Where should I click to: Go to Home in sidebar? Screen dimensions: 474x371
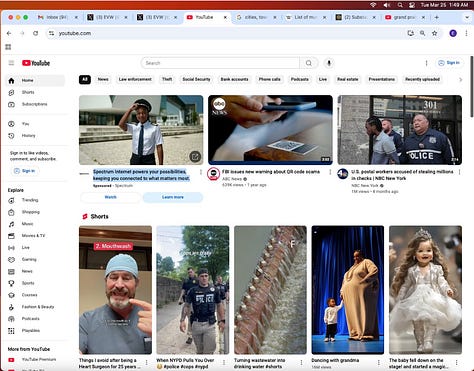(35, 80)
